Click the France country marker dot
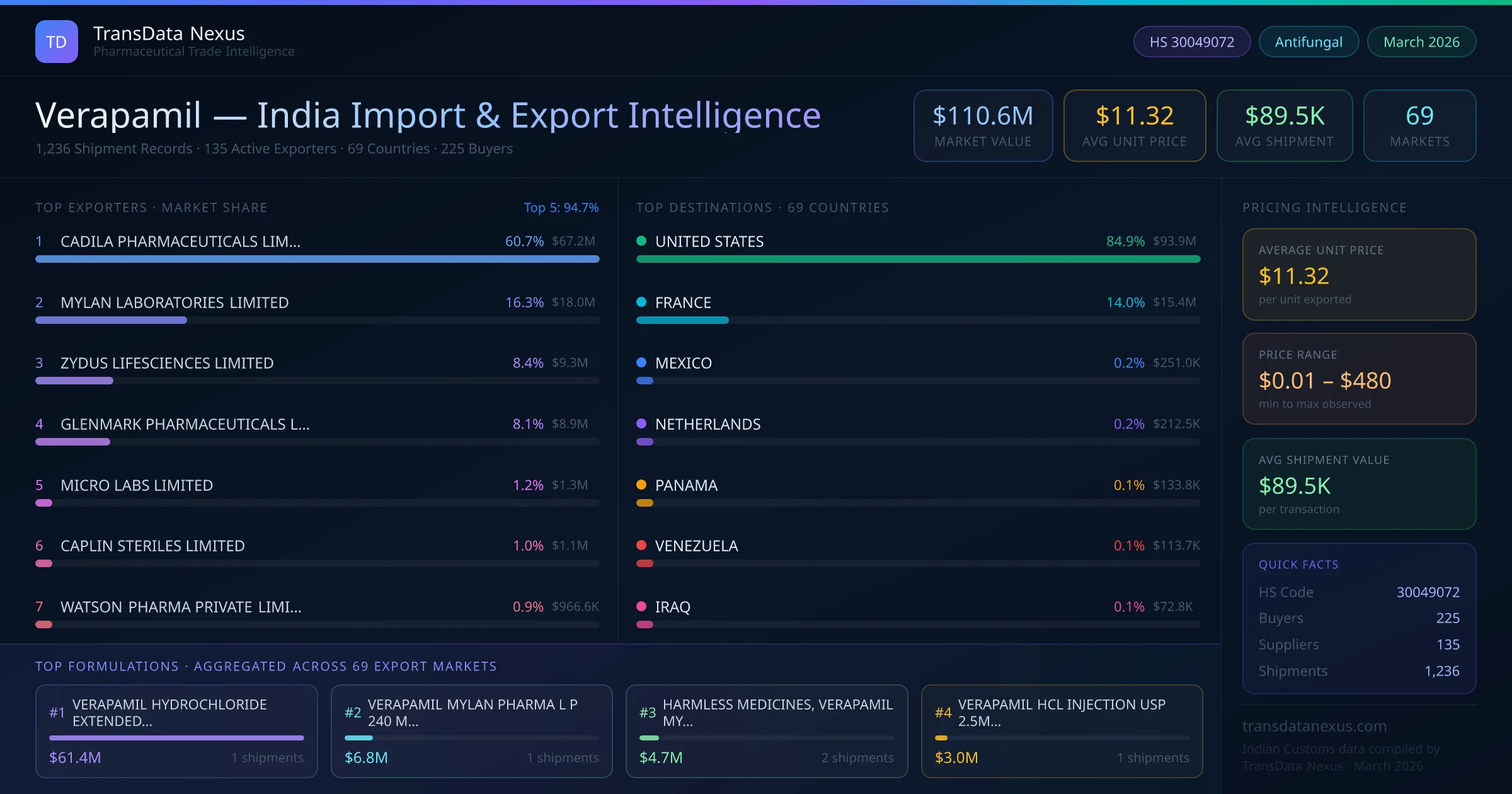Screen dimensions: 1512x794 point(642,302)
